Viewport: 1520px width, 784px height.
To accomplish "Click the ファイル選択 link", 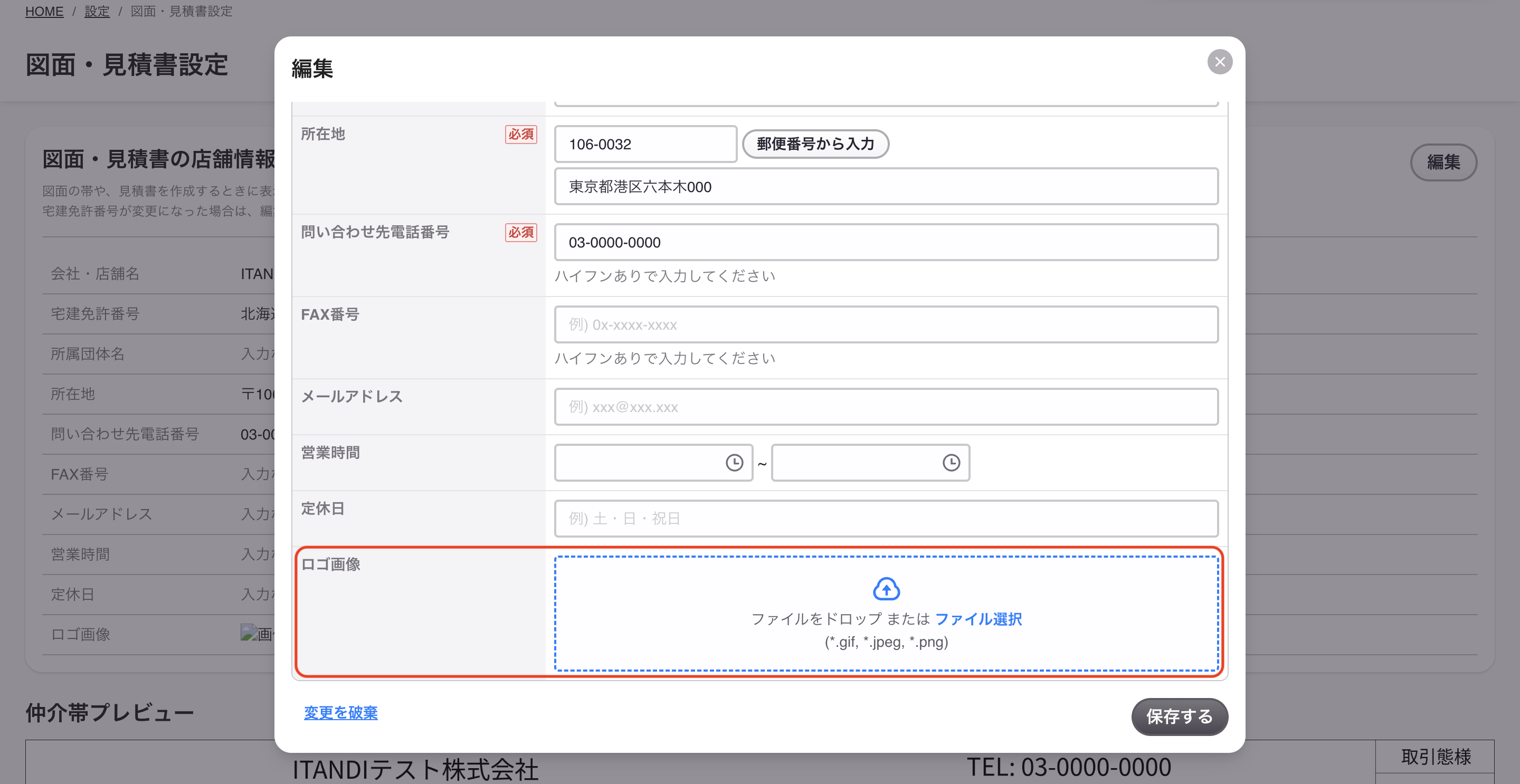I will pos(978,619).
